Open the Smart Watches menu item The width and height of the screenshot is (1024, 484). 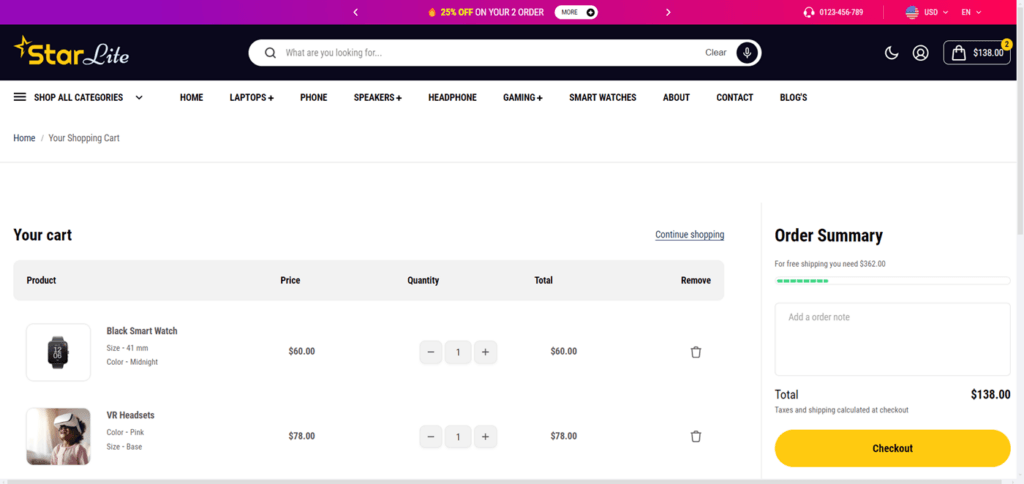(602, 97)
